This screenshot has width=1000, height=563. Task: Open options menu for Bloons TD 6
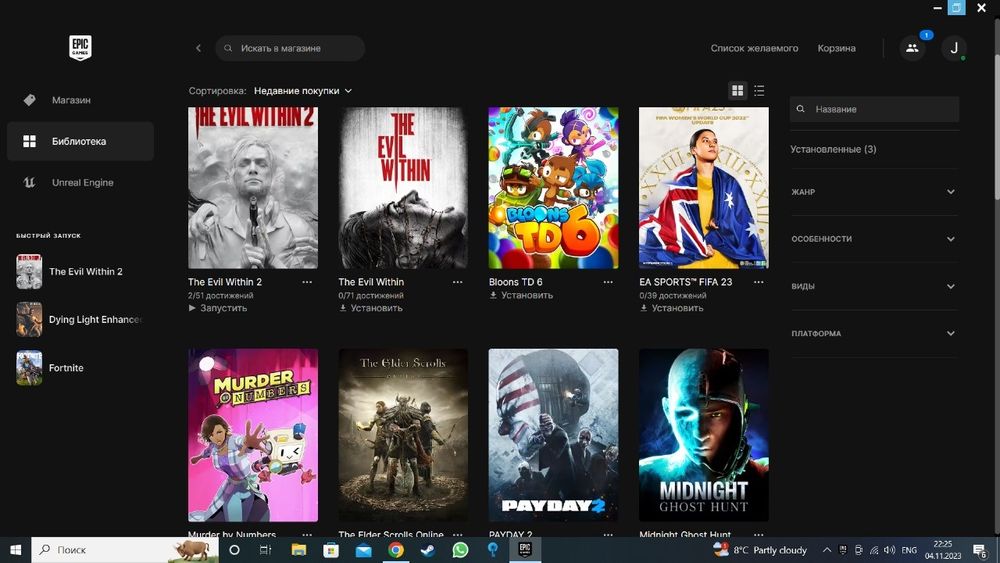[x=608, y=282]
